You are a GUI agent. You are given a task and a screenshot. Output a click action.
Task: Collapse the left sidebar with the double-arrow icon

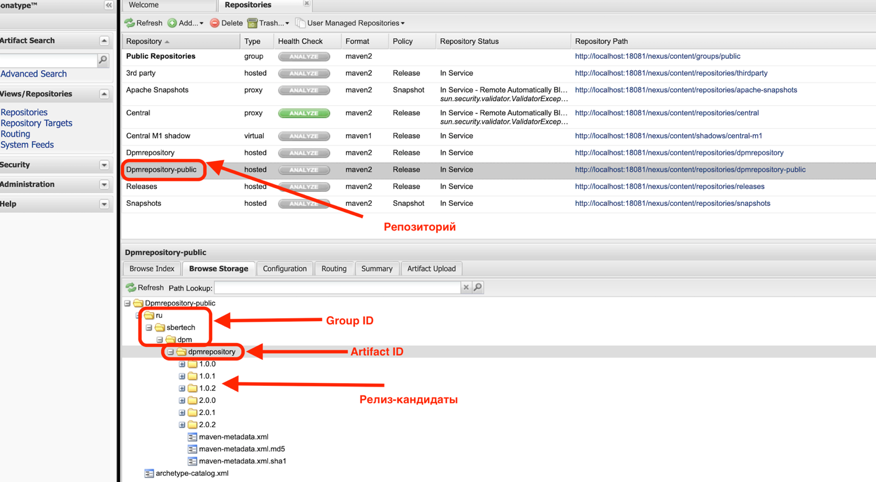click(109, 5)
